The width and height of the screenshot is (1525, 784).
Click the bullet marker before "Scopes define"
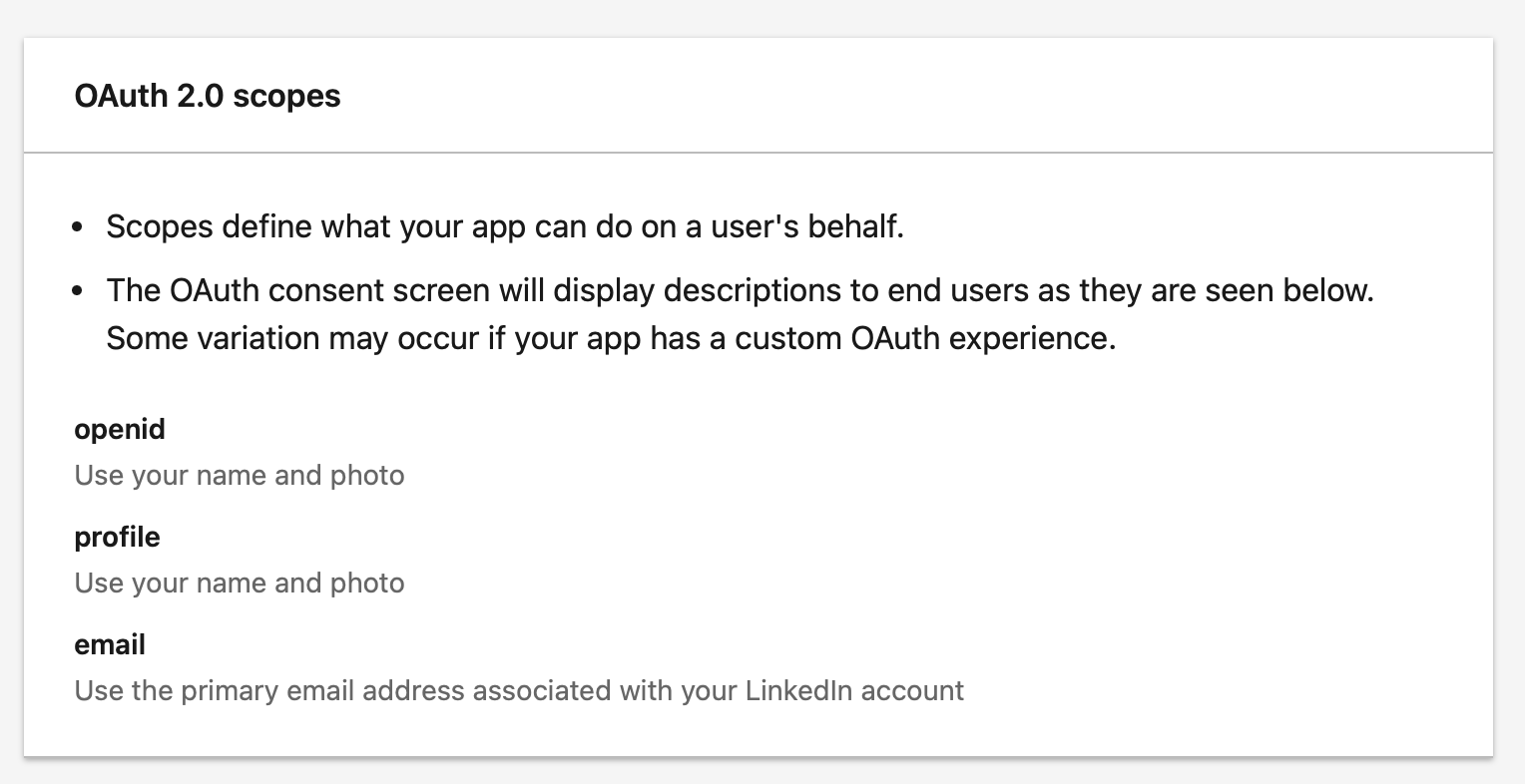pyautogui.click(x=80, y=228)
